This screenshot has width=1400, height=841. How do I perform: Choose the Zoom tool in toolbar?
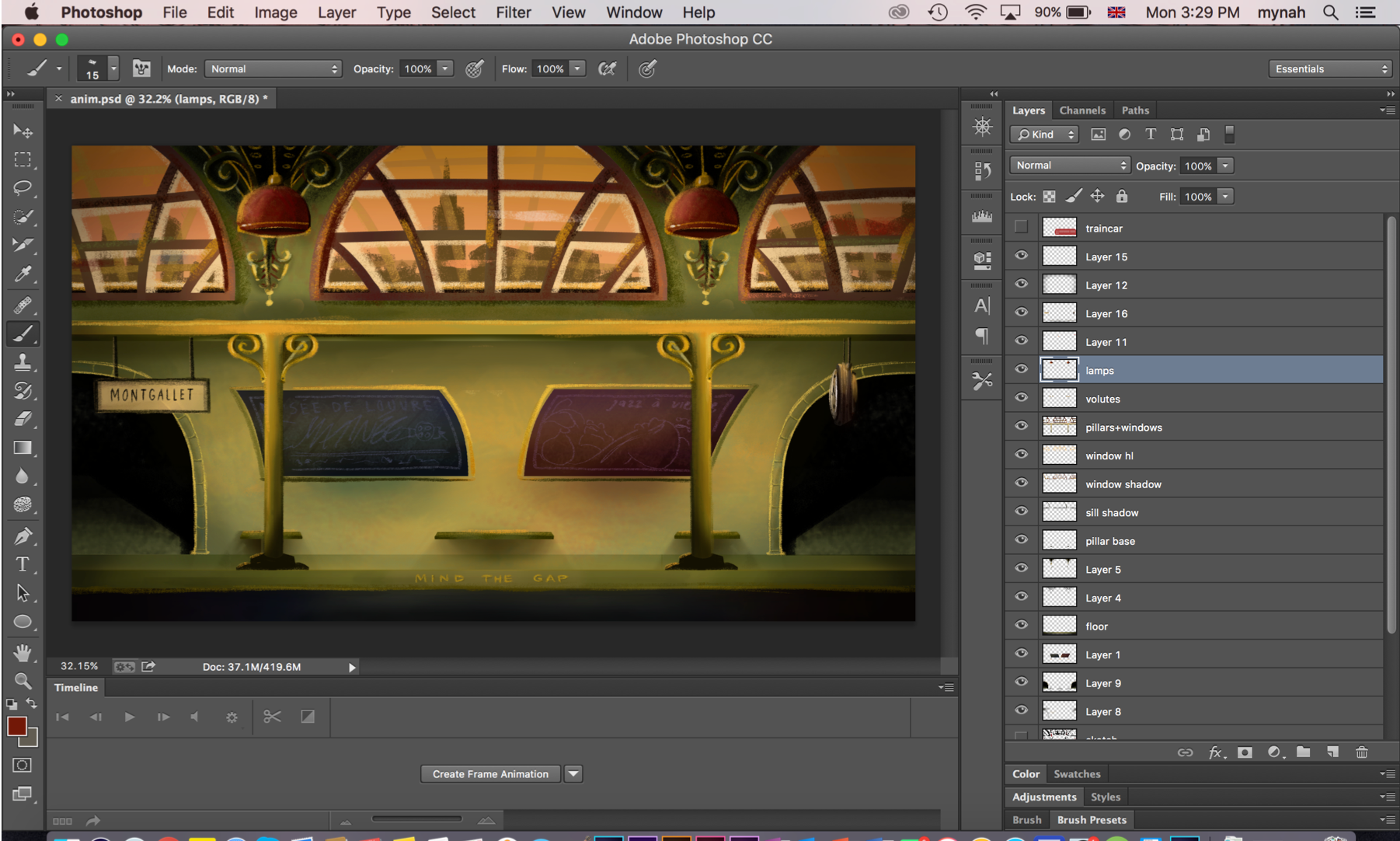pyautogui.click(x=23, y=682)
